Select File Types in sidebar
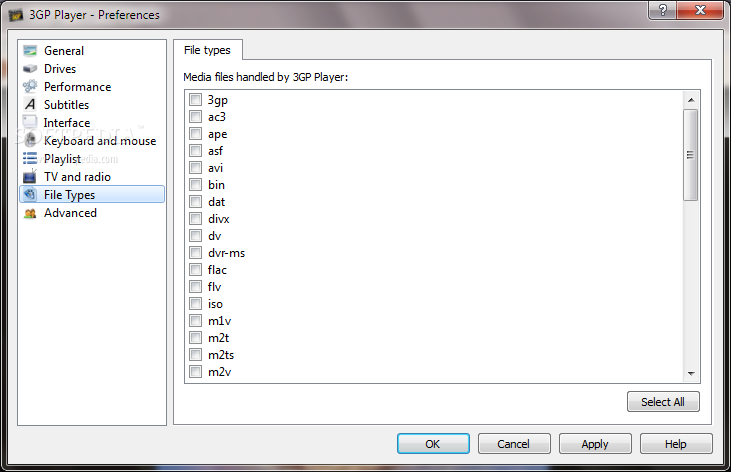 (92, 194)
